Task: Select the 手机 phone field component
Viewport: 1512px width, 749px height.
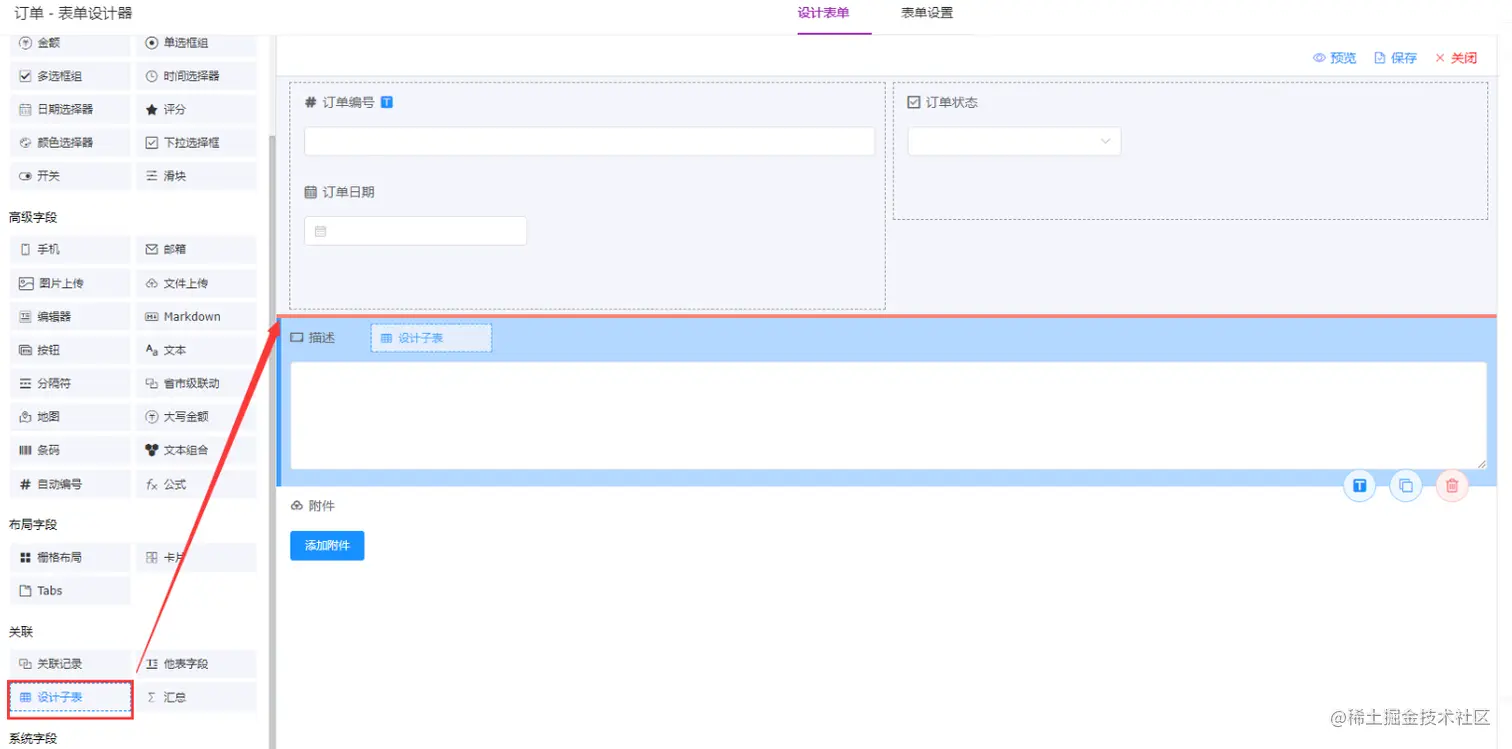Action: [70, 249]
